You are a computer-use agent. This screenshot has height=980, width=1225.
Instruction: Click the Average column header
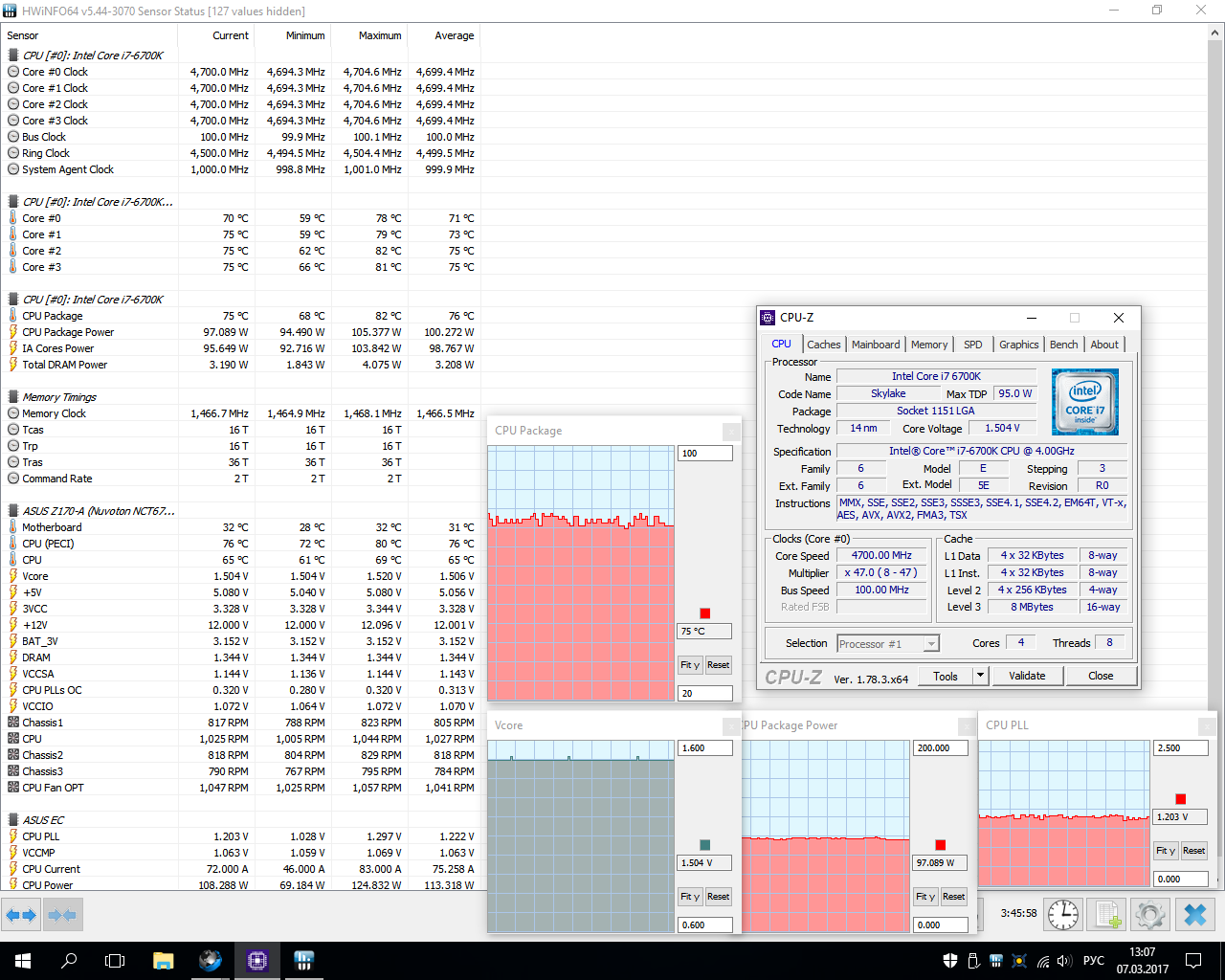click(444, 35)
